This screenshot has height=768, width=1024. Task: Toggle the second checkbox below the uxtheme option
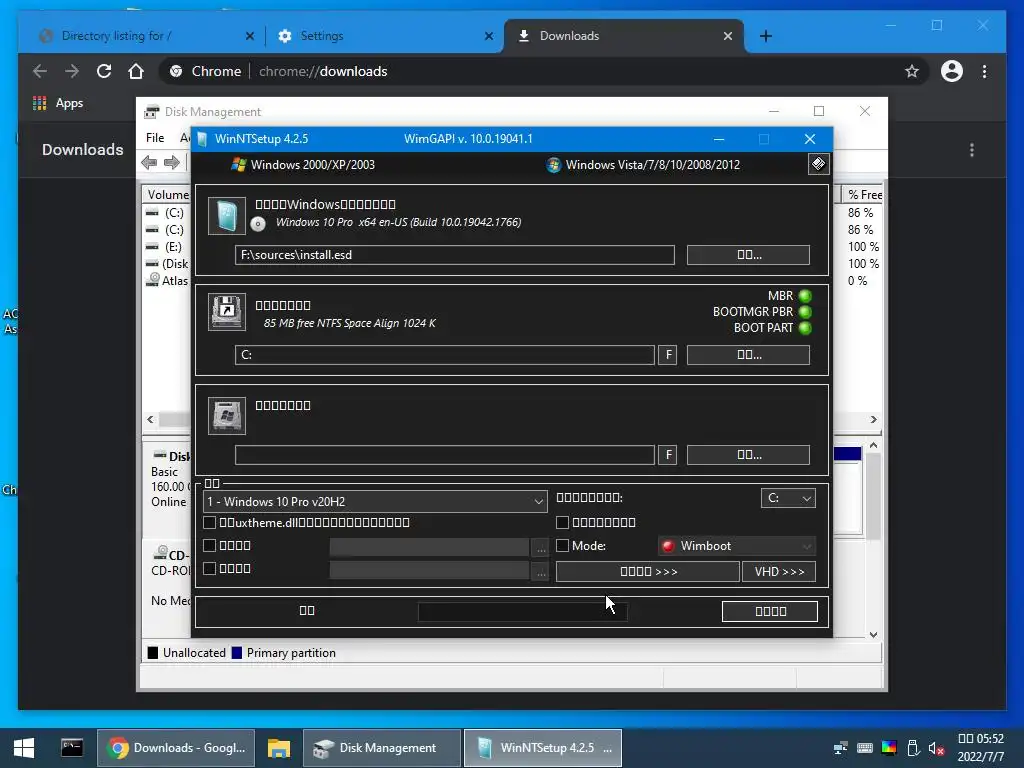[x=210, y=568]
